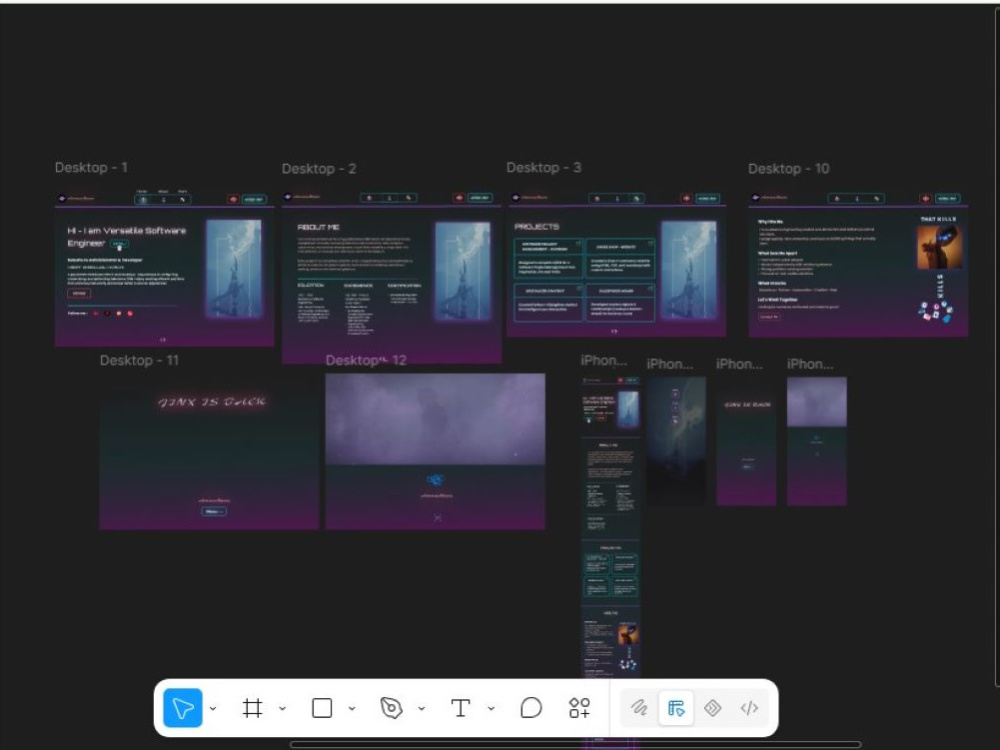Select the tower image in Desktop - 3
Image resolution: width=1000 pixels, height=750 pixels.
pyautogui.click(x=688, y=269)
